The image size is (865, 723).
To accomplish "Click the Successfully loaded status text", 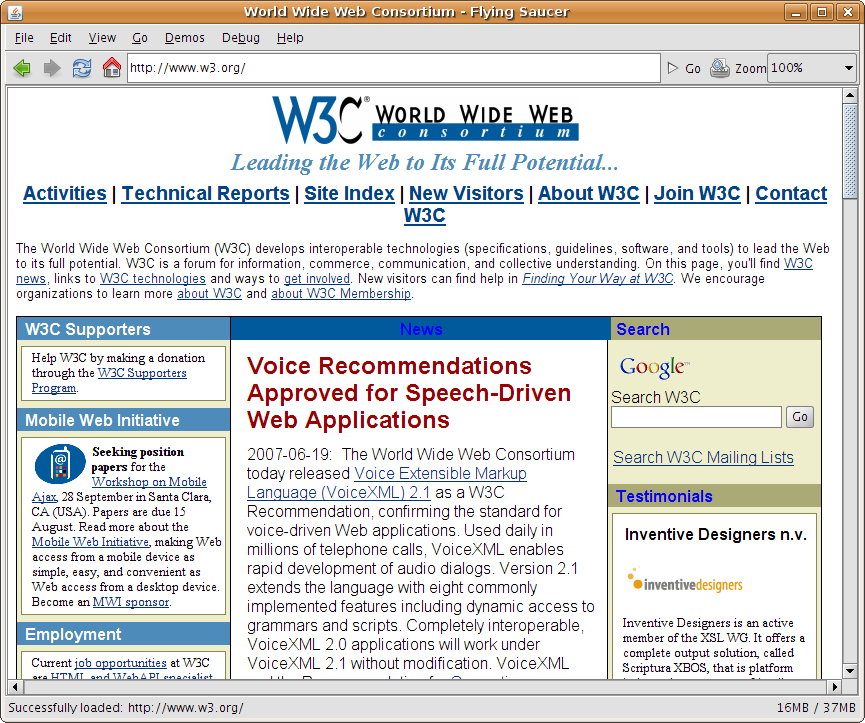I will point(126,708).
